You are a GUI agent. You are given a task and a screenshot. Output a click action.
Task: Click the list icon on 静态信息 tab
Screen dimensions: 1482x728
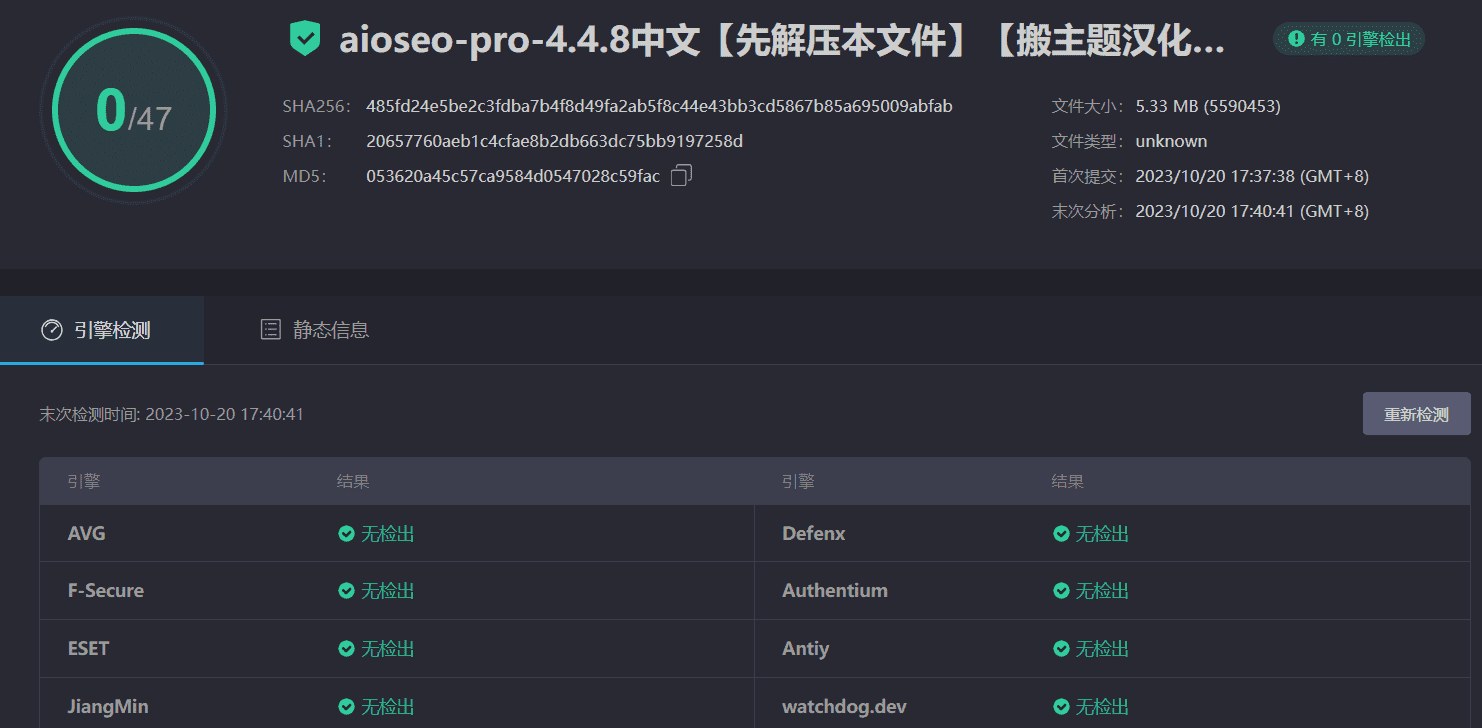tap(270, 329)
